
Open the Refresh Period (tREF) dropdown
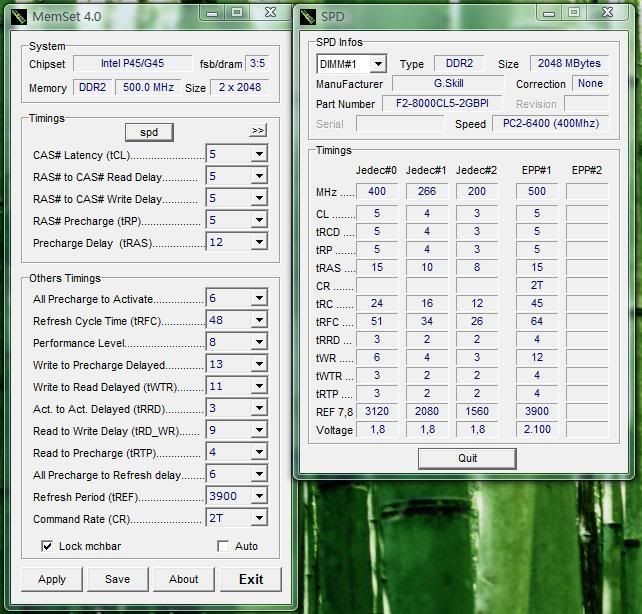pyautogui.click(x=259, y=496)
